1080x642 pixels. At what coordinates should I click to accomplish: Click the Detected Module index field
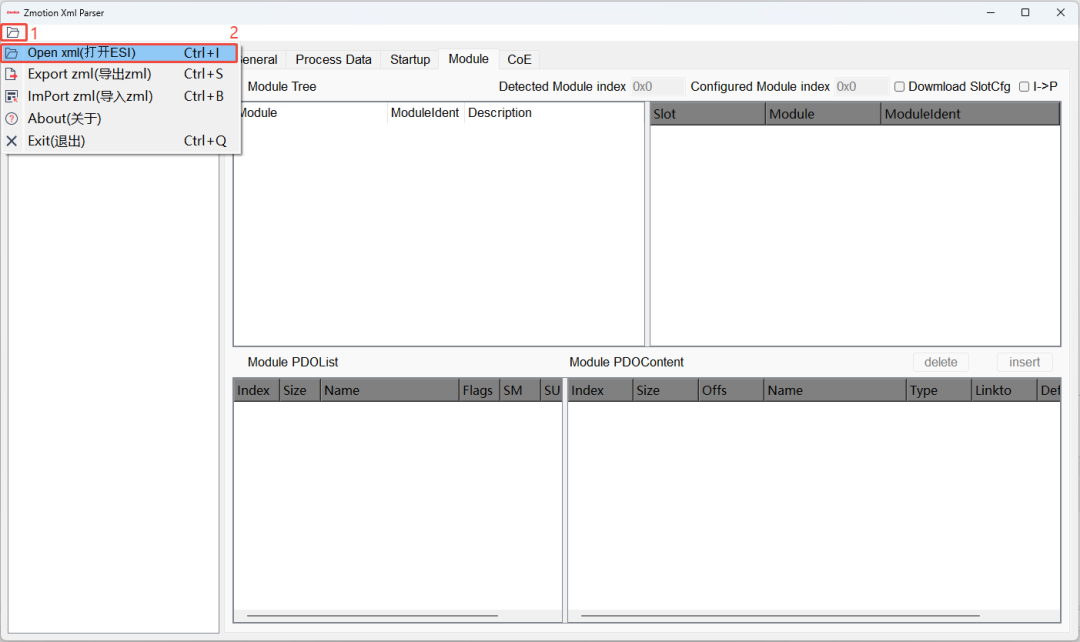tap(657, 86)
